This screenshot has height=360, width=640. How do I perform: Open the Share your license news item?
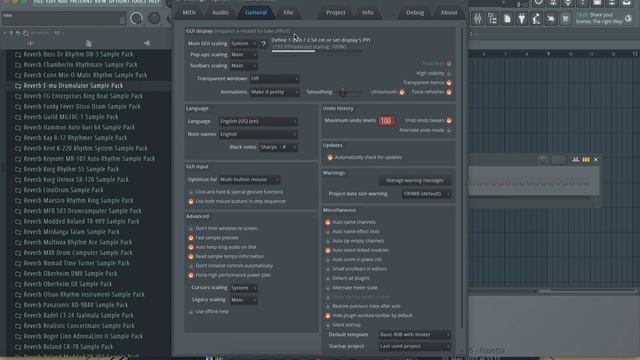coord(600,18)
